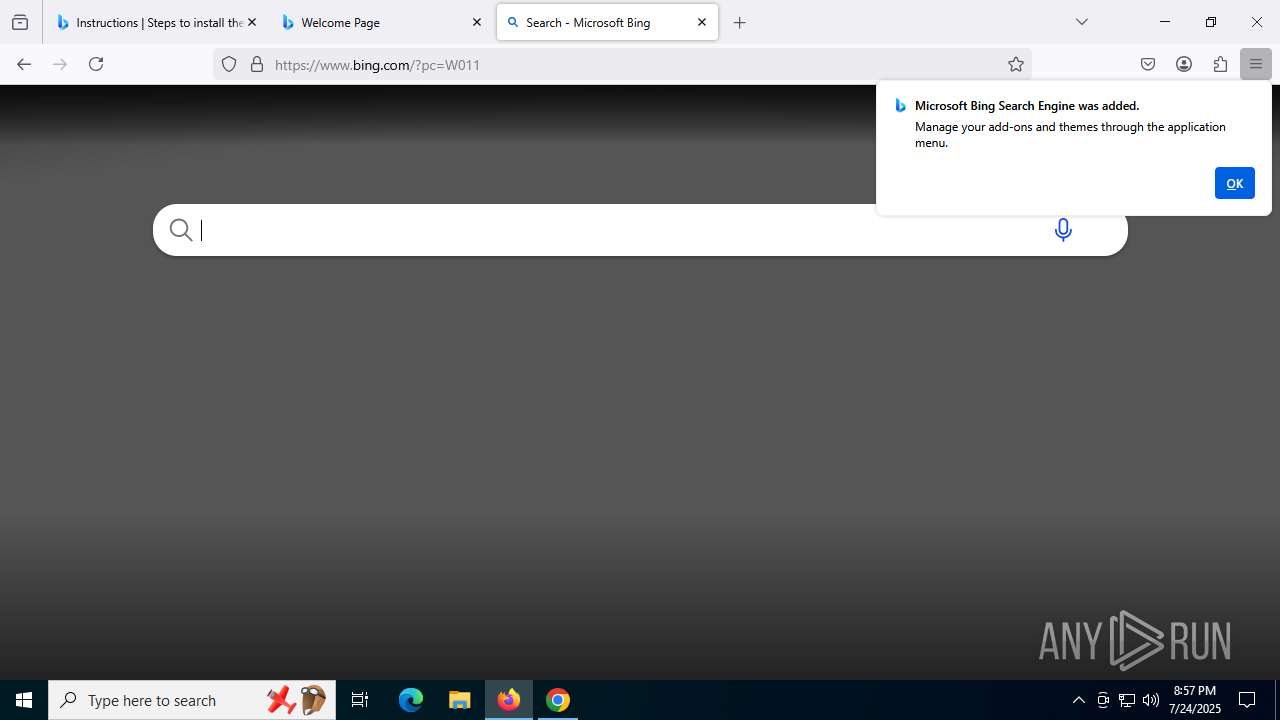The image size is (1280, 720).
Task: Open the Firefox application menu
Action: [x=1256, y=64]
